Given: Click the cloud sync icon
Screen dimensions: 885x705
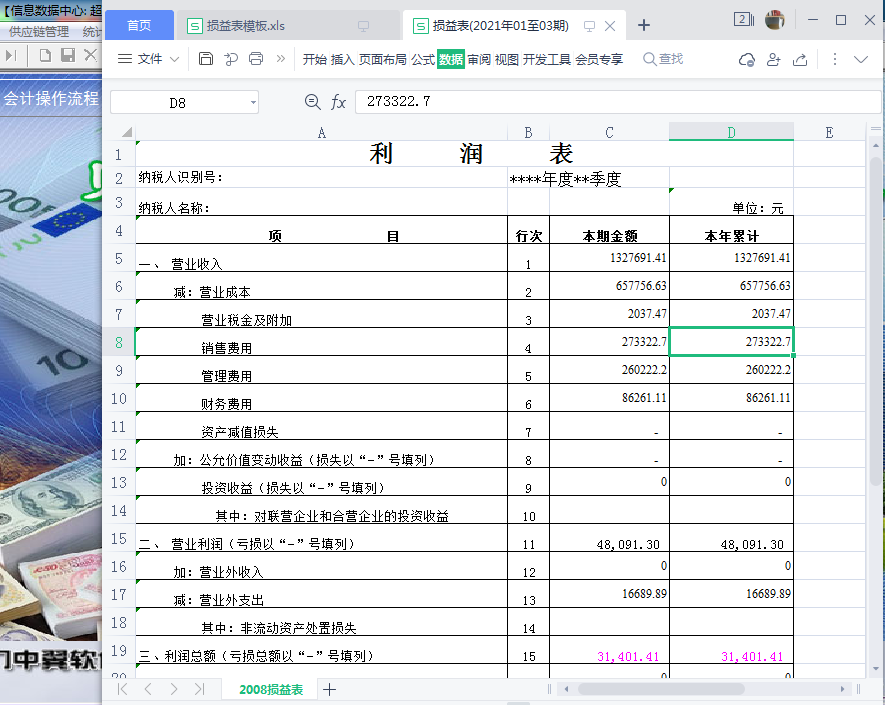Looking at the screenshot, I should 747,59.
